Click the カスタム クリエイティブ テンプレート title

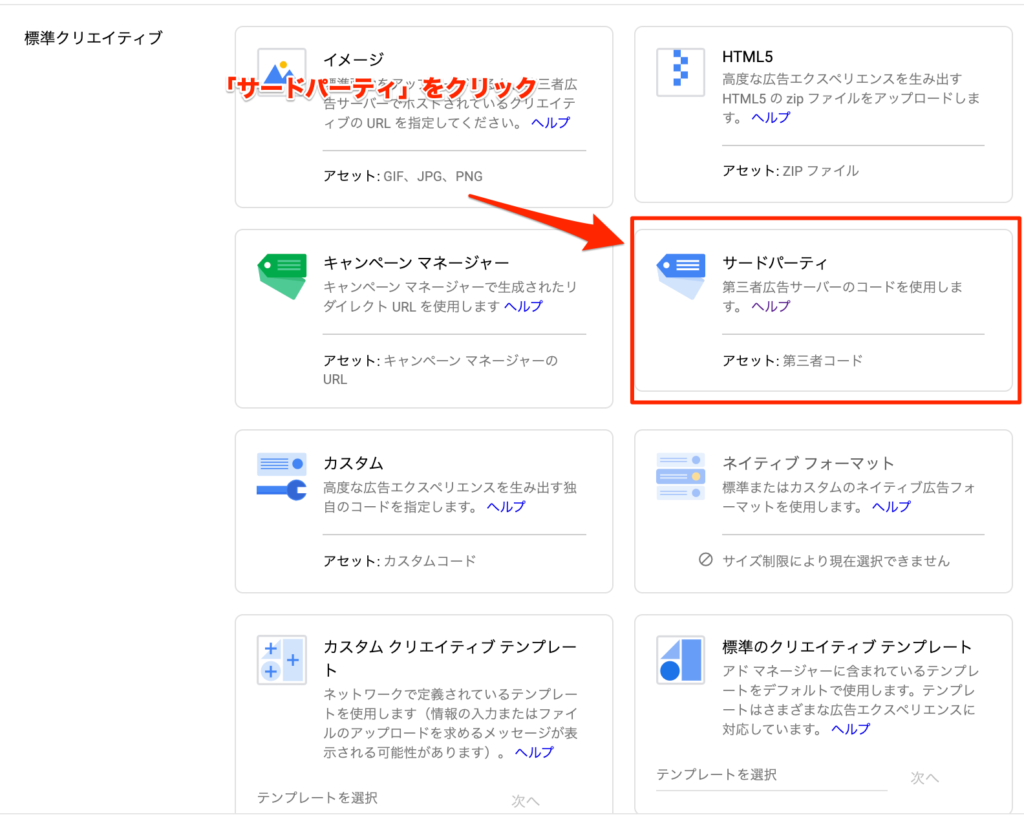[x=450, y=658]
